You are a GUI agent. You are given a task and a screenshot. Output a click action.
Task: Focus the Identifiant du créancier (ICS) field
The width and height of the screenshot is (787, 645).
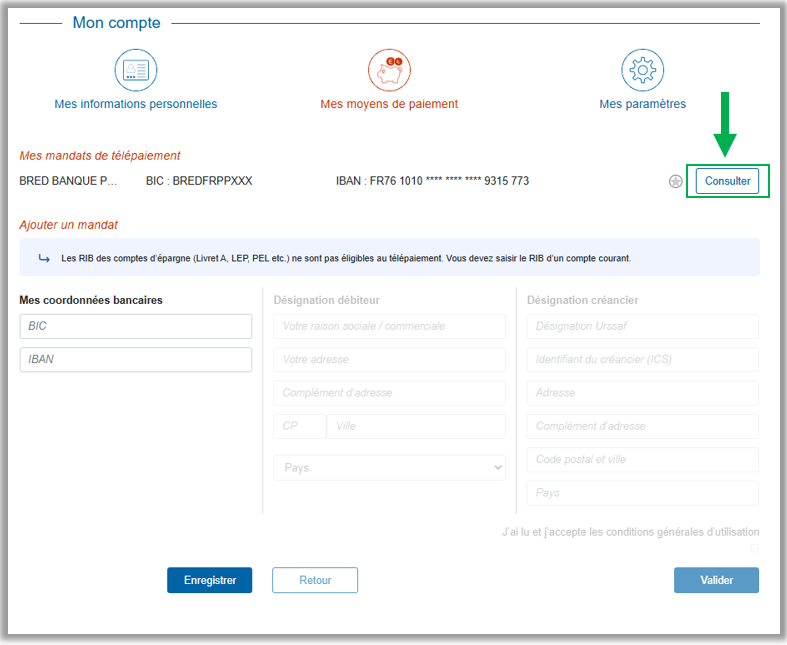pos(642,359)
